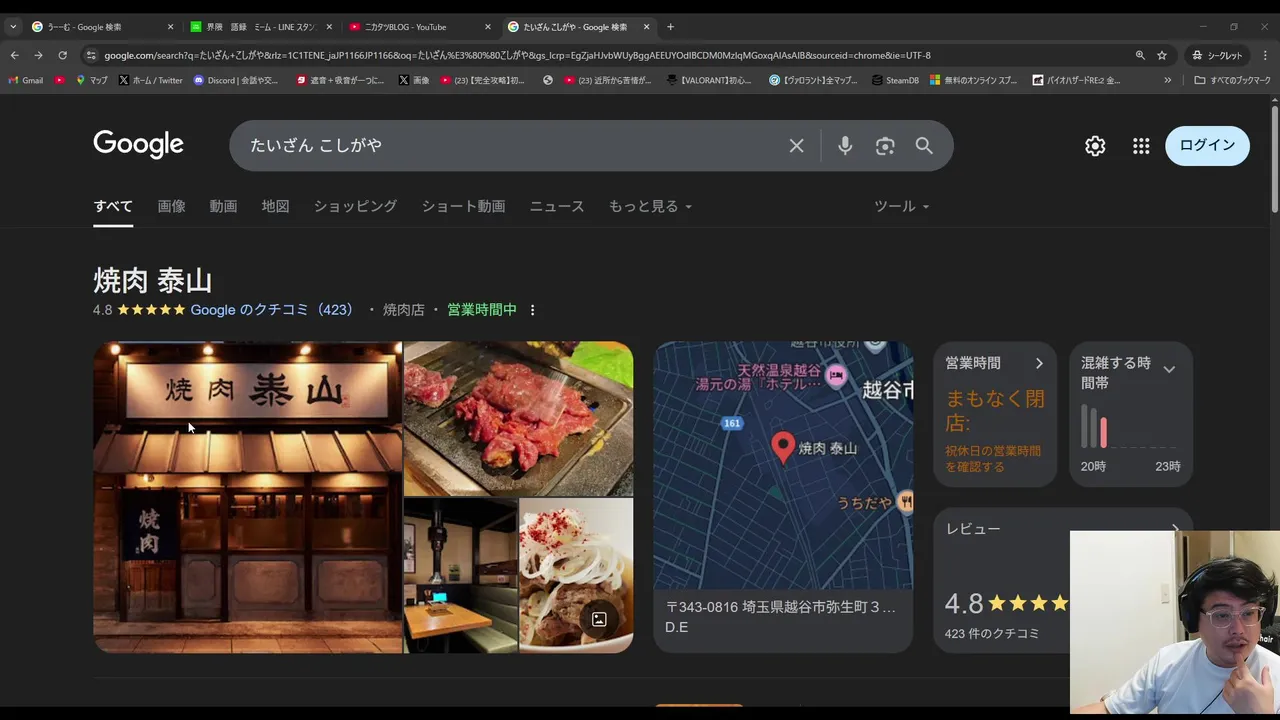Open photo gallery icon on food thumbnail
The height and width of the screenshot is (720, 1280).
click(x=599, y=619)
